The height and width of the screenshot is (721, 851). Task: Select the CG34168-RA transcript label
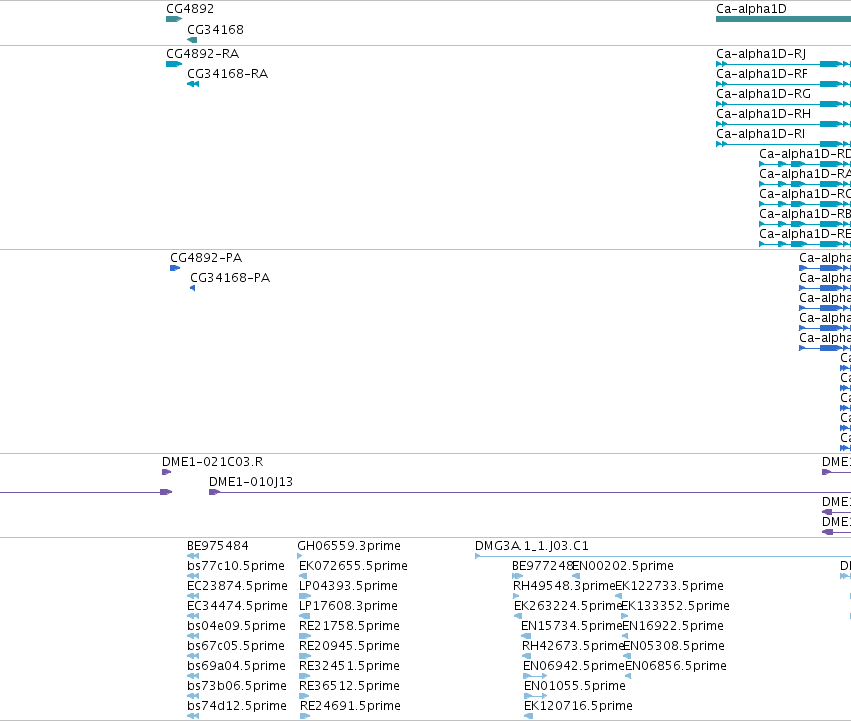[x=227, y=74]
